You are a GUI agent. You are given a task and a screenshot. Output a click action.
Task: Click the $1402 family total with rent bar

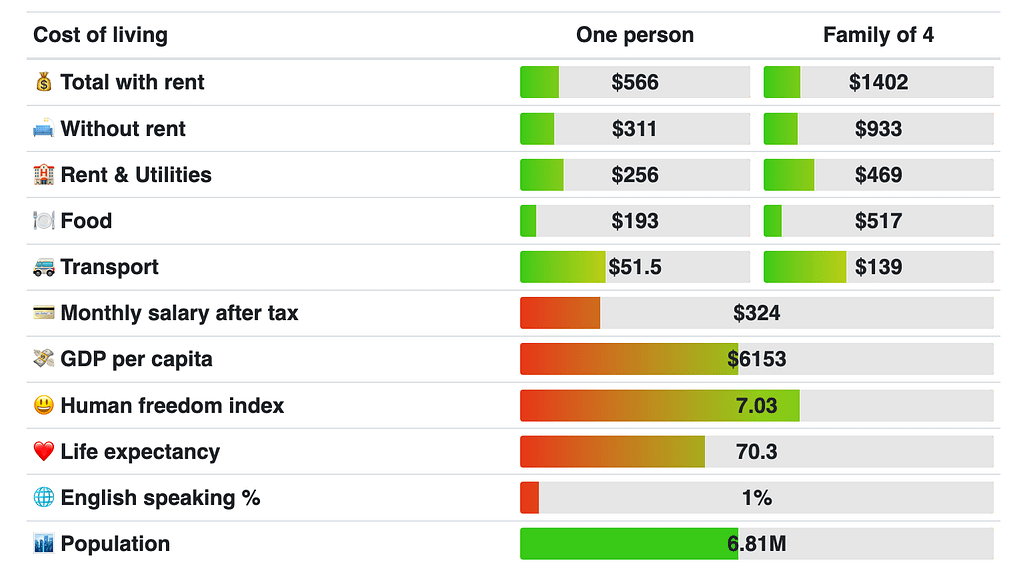click(878, 83)
